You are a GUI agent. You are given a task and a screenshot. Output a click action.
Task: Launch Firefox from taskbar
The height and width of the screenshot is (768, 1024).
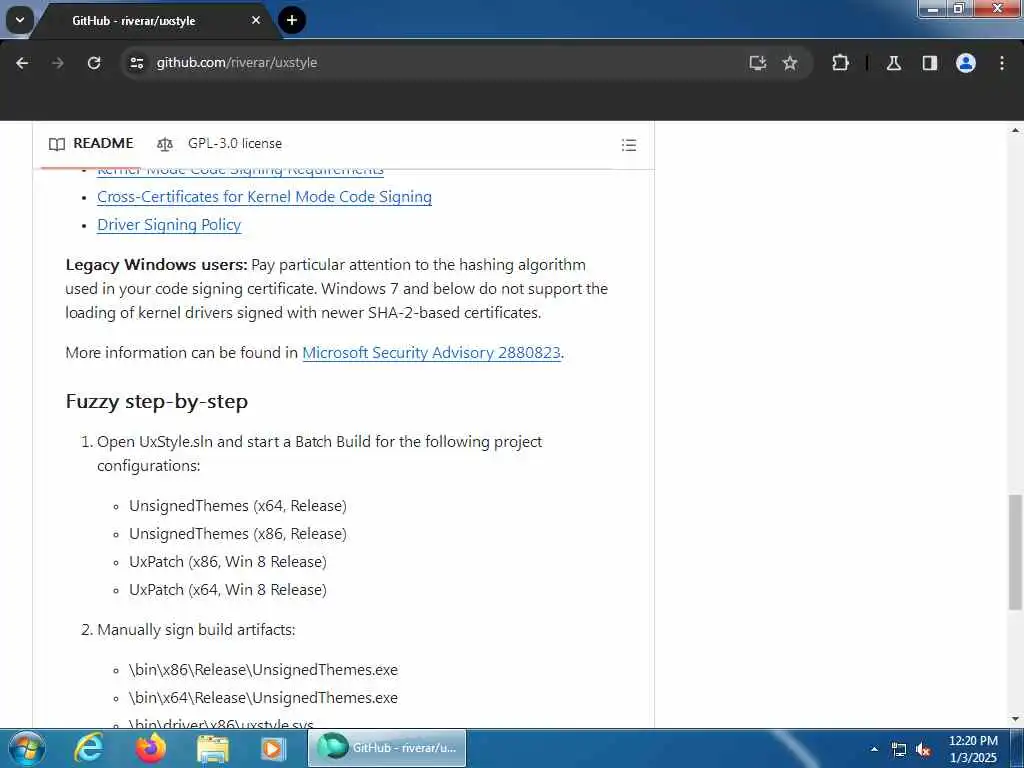pyautogui.click(x=151, y=748)
